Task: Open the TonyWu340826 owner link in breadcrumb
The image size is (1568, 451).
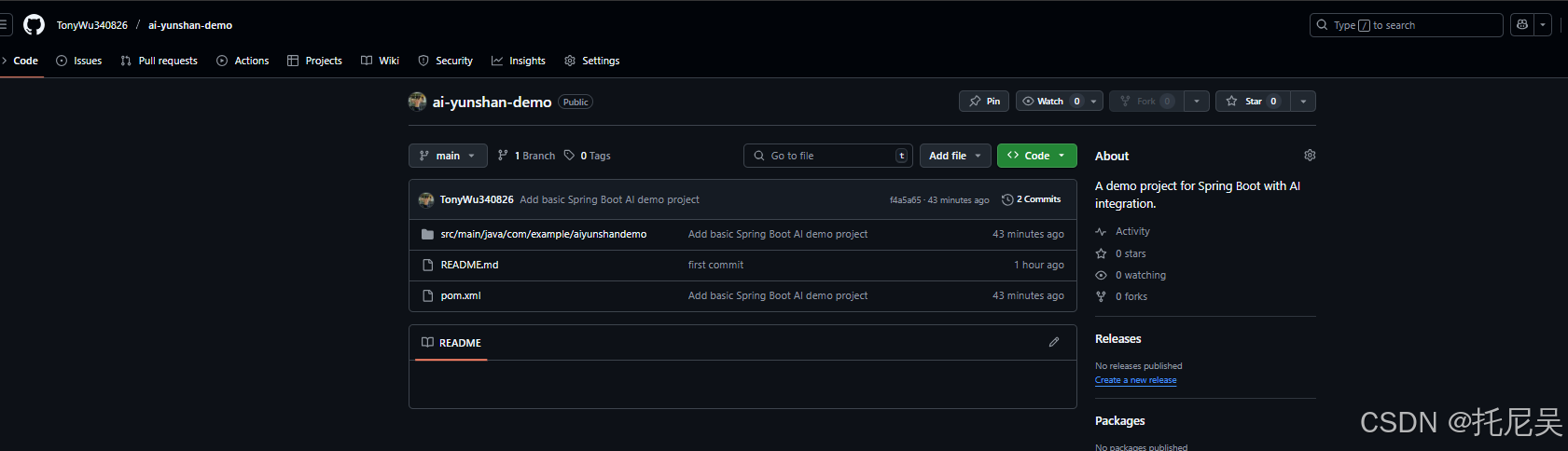Action: click(x=91, y=25)
